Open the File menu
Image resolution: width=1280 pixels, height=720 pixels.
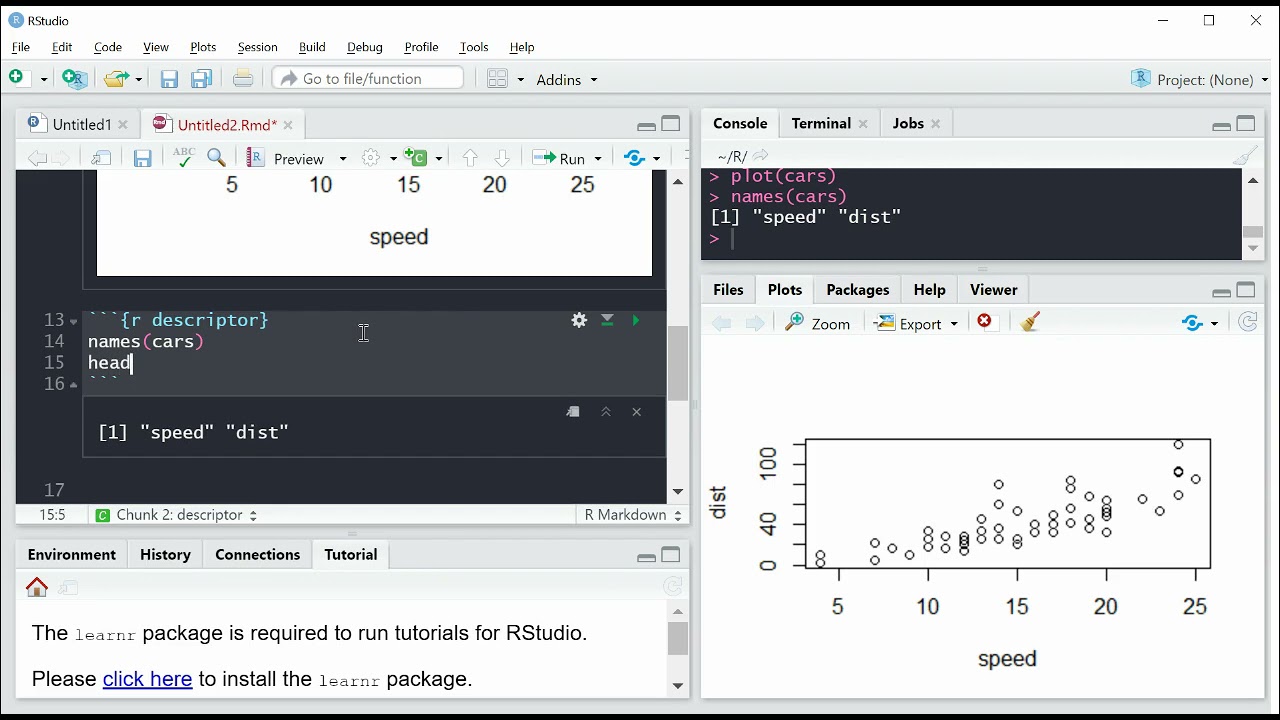click(x=20, y=47)
